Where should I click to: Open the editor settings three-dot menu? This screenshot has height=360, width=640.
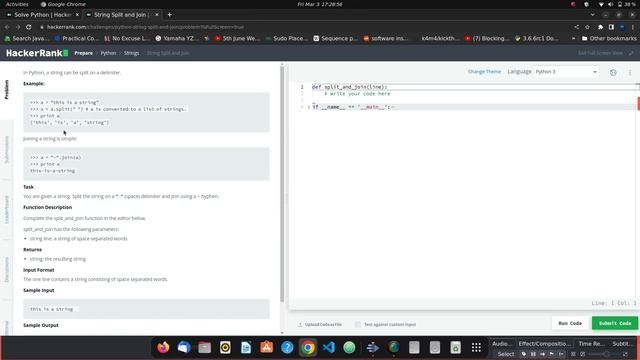coord(630,72)
